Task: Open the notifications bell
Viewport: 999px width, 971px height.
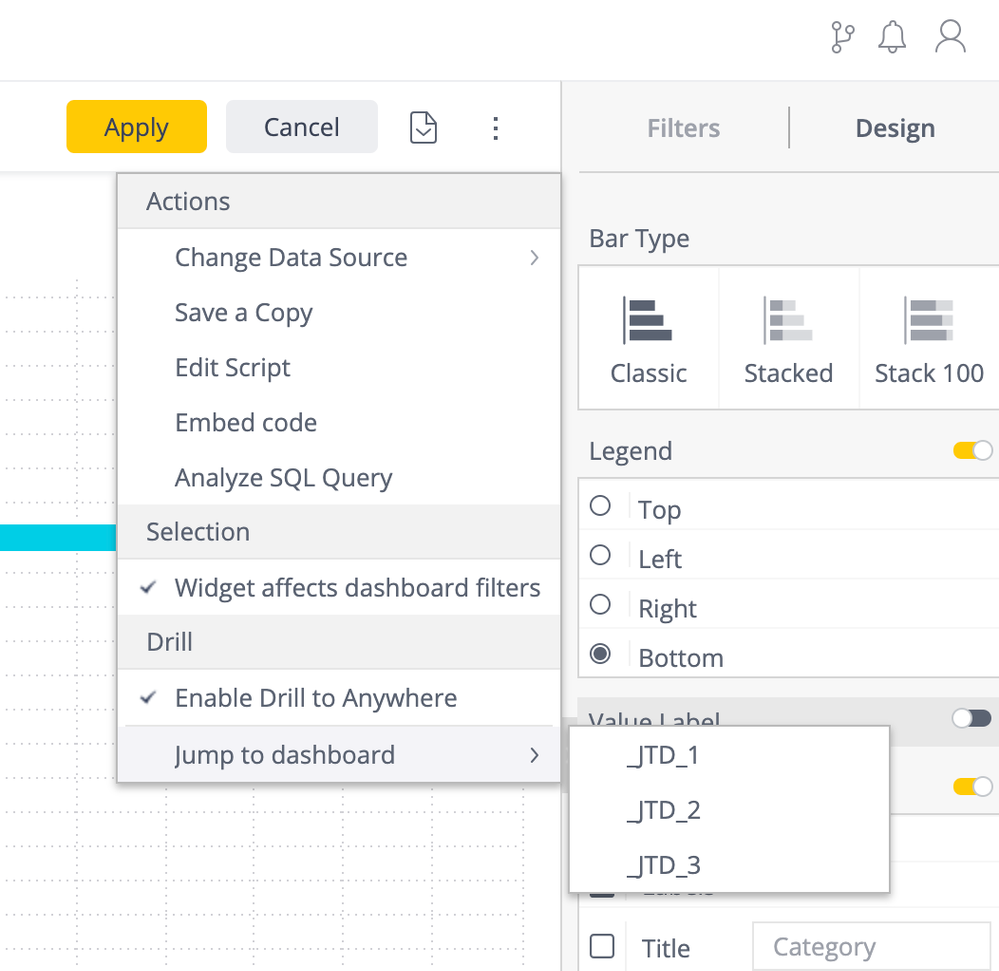Action: point(892,38)
